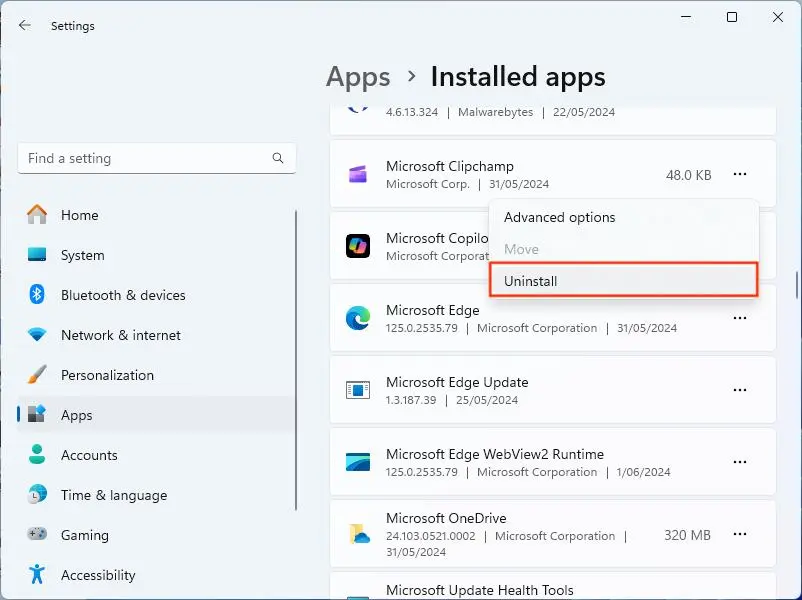The height and width of the screenshot is (600, 802).
Task: Click the Microsoft Copilot app icon
Action: 358,246
